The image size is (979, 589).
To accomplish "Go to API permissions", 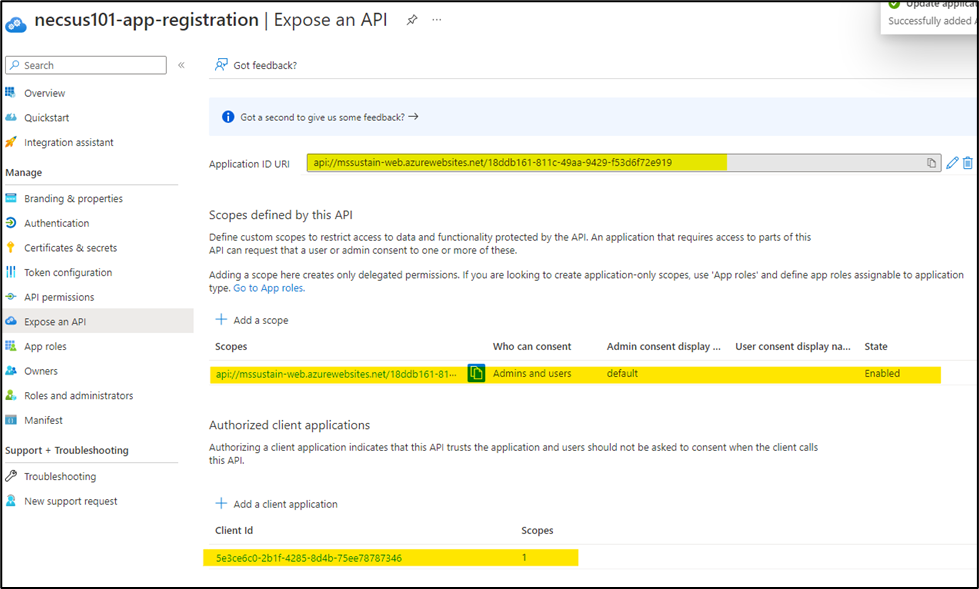I will click(x=59, y=297).
